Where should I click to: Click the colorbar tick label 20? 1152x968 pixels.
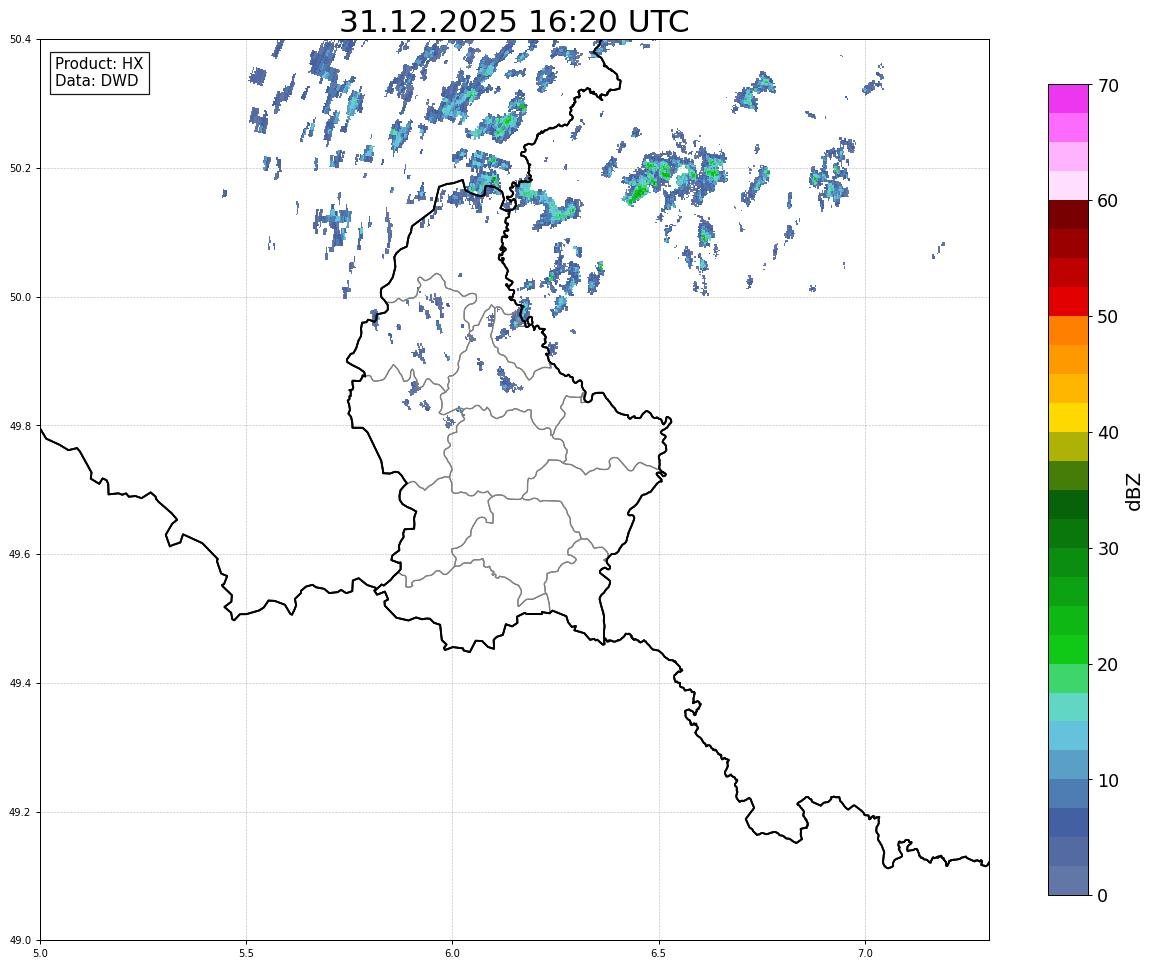pyautogui.click(x=1108, y=665)
